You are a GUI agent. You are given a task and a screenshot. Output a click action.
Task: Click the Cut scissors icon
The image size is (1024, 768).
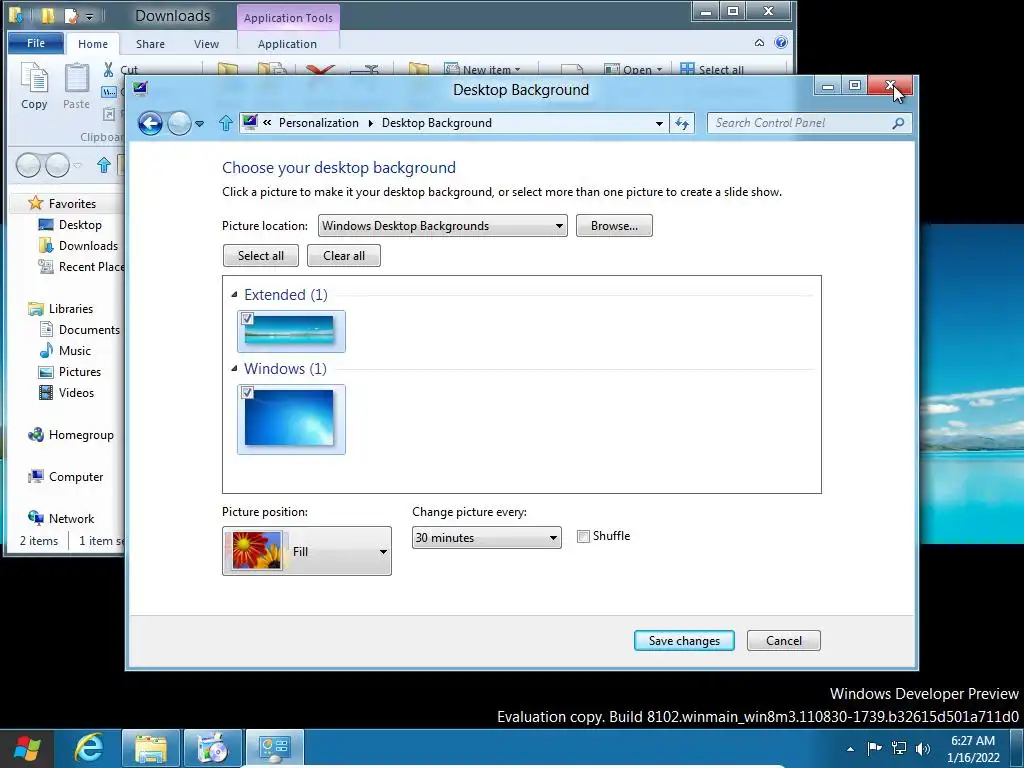click(x=108, y=69)
